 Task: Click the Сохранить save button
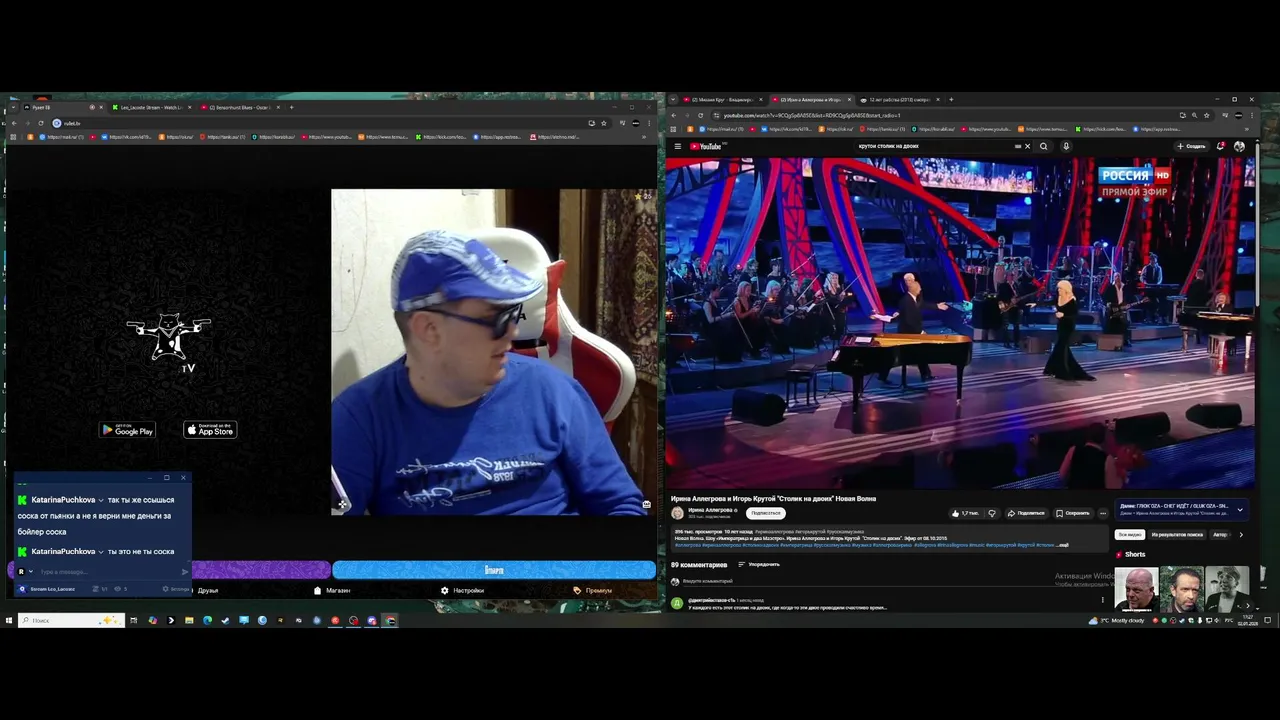tap(1073, 513)
